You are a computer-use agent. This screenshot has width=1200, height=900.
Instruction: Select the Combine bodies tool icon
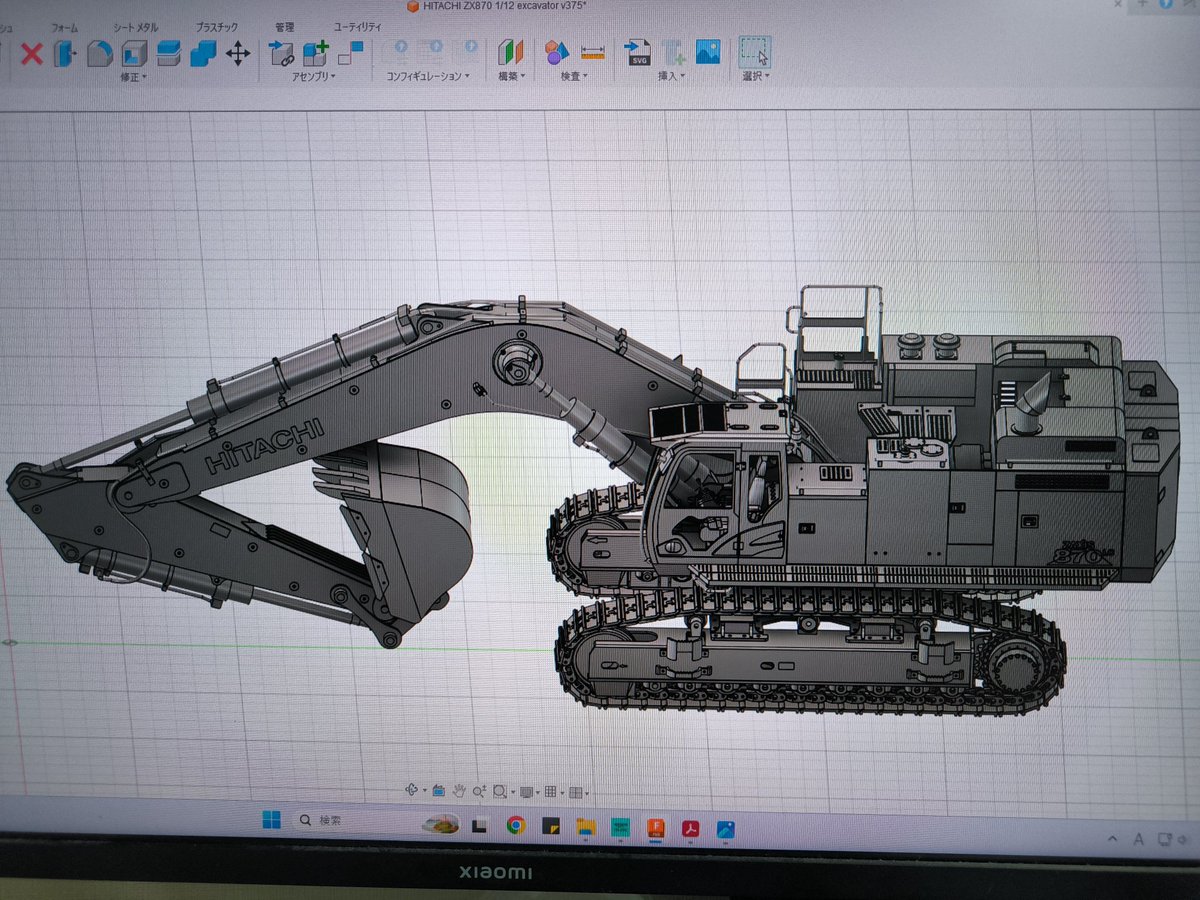pyautogui.click(x=203, y=53)
